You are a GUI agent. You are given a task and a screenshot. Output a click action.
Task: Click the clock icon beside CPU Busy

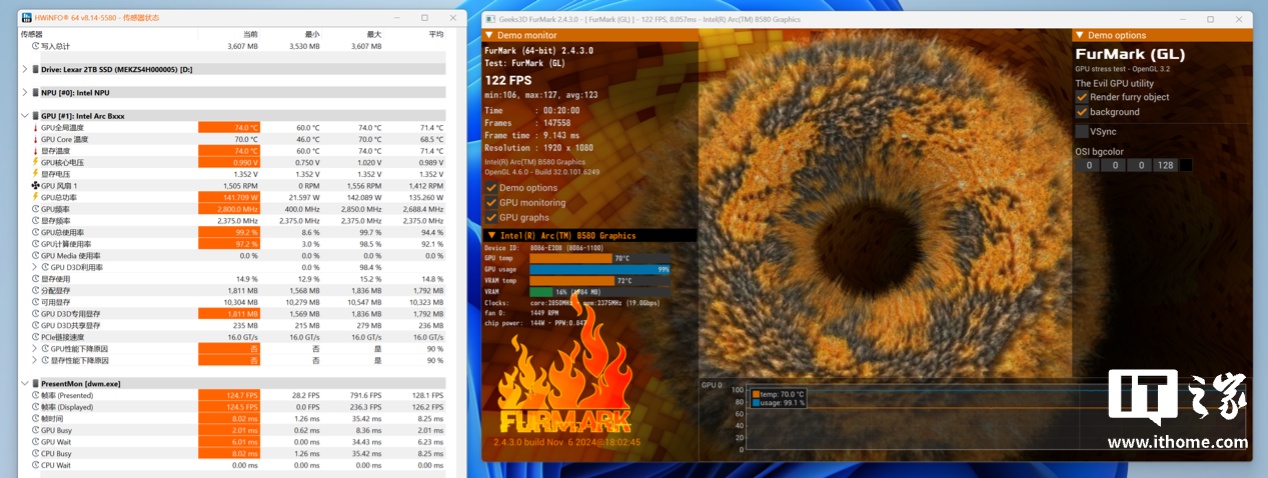coord(36,453)
